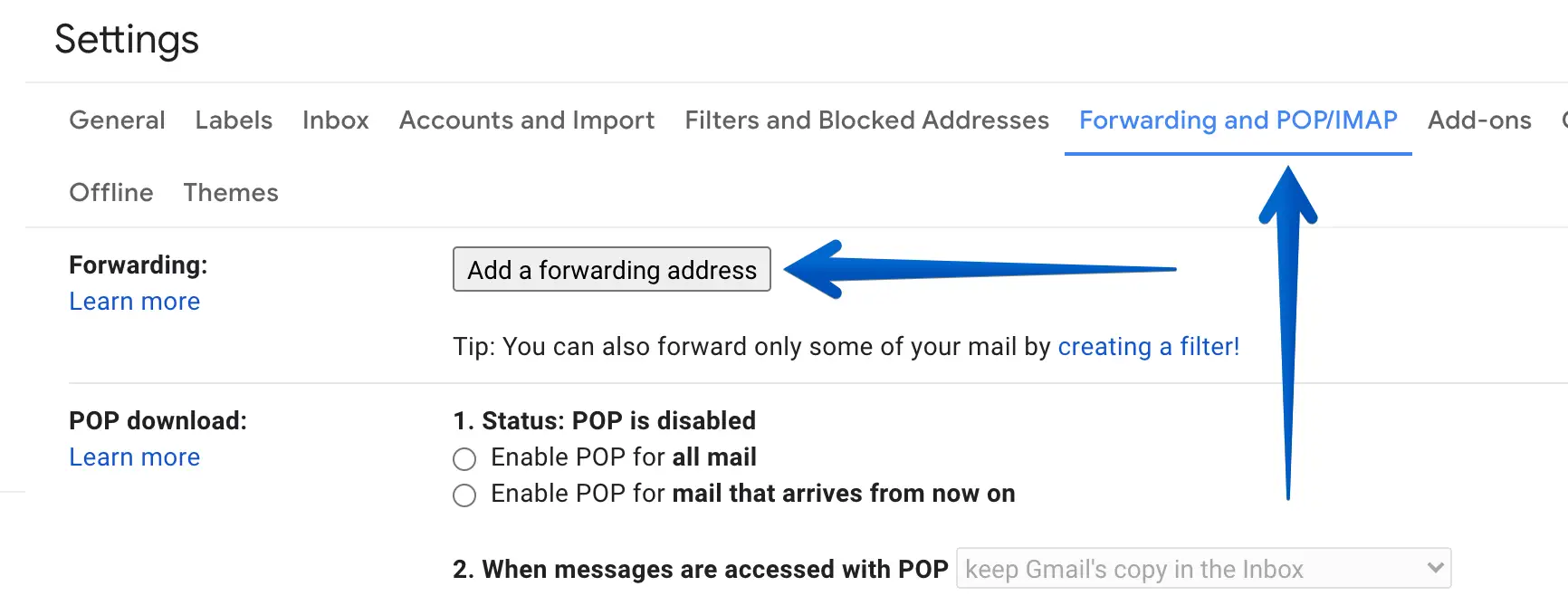
Task: Select Filters and Blocked Addresses tab
Action: pyautogui.click(x=866, y=120)
